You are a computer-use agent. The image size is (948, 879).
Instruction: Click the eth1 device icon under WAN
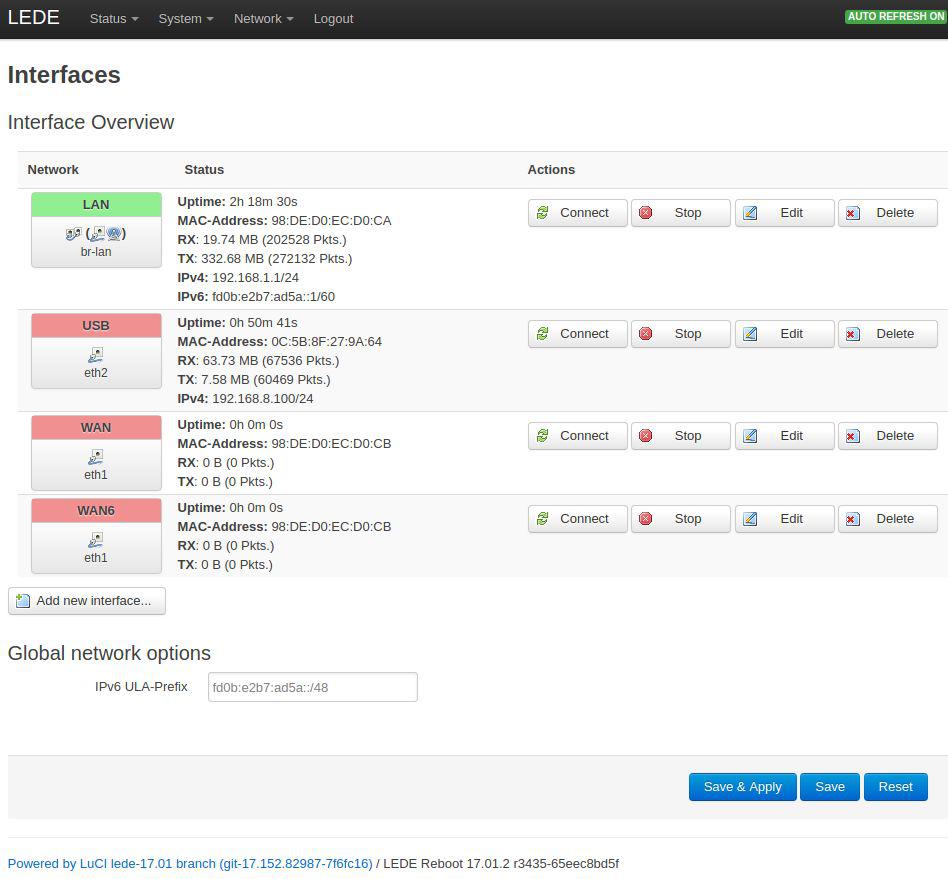point(96,457)
